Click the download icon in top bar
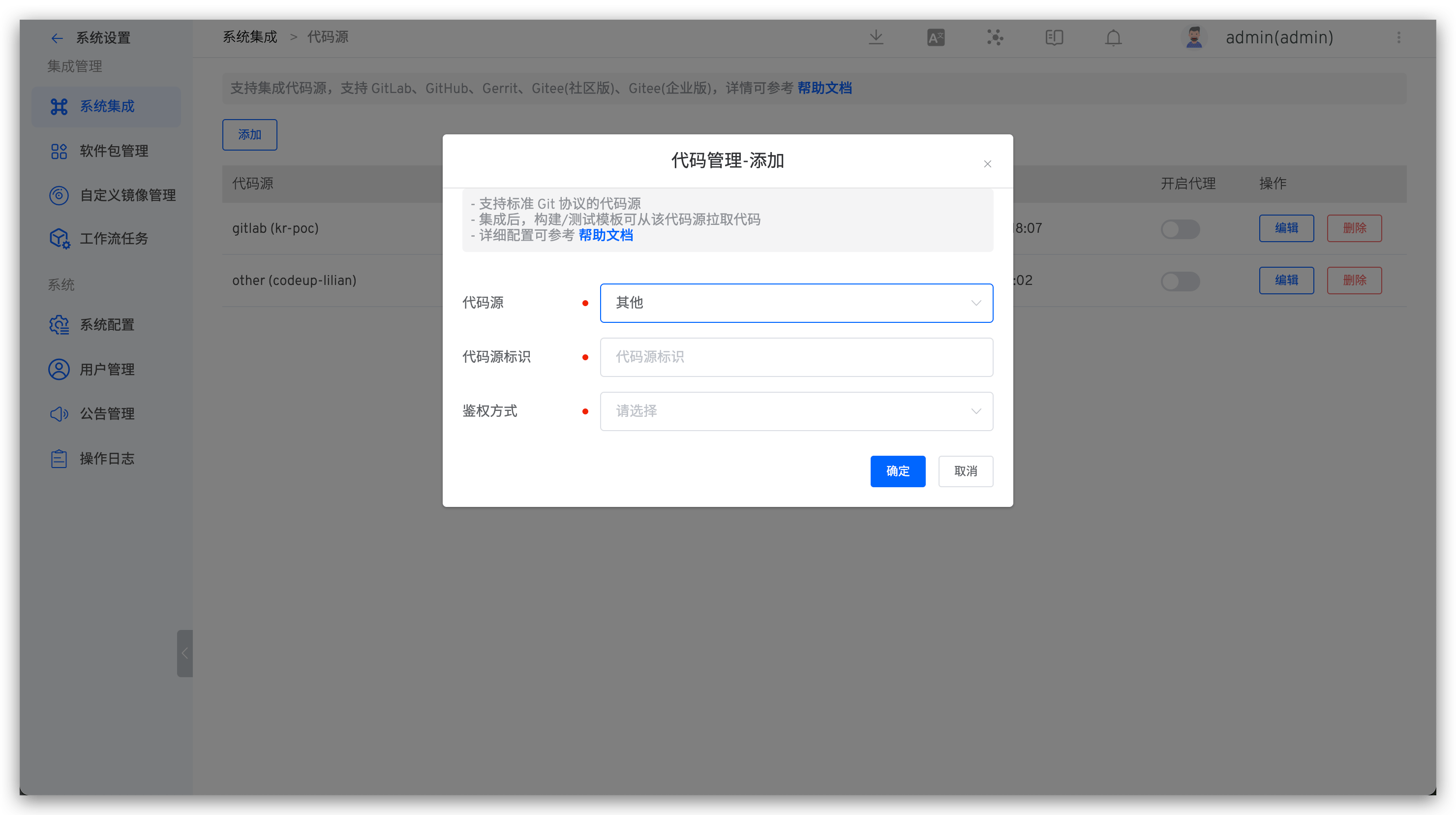Screen dimensions: 1456x815 [876, 37]
